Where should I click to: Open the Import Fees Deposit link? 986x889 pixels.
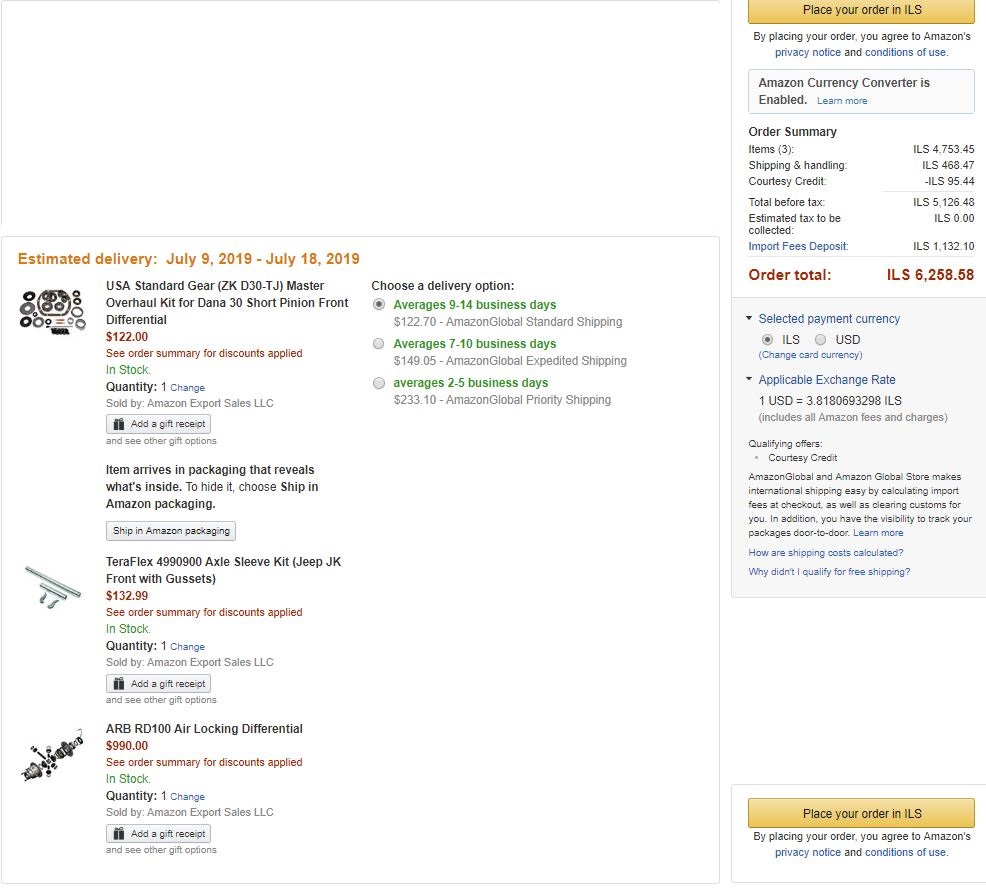click(x=798, y=246)
